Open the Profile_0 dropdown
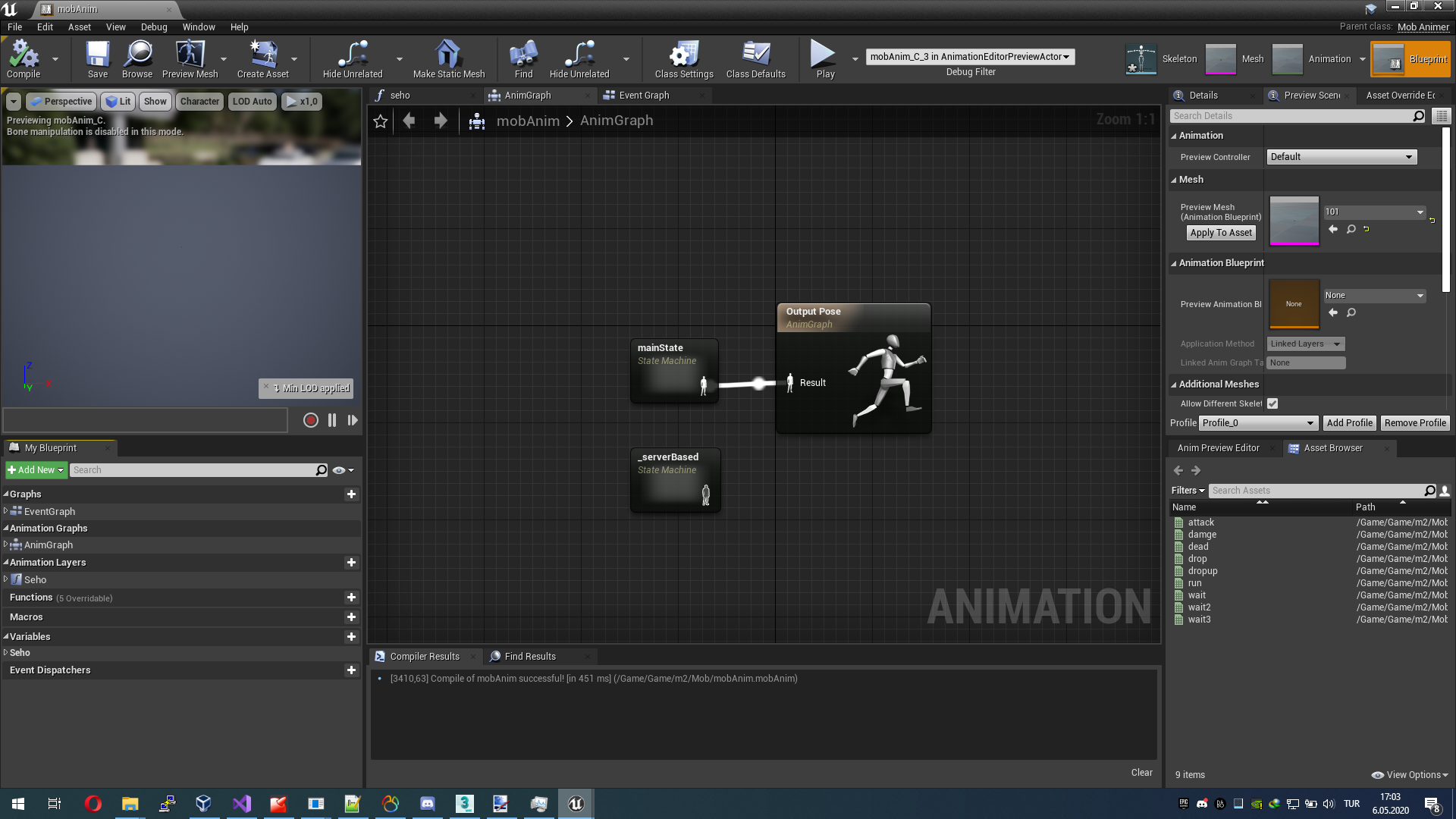1456x819 pixels. 1258,423
